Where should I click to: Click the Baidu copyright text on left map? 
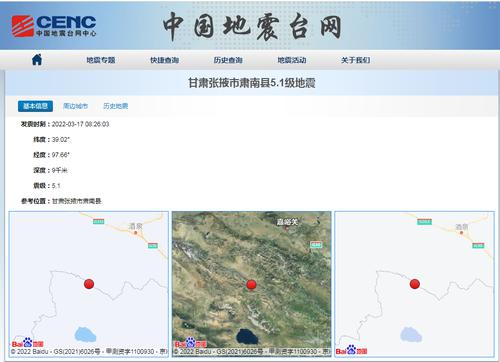89,352
